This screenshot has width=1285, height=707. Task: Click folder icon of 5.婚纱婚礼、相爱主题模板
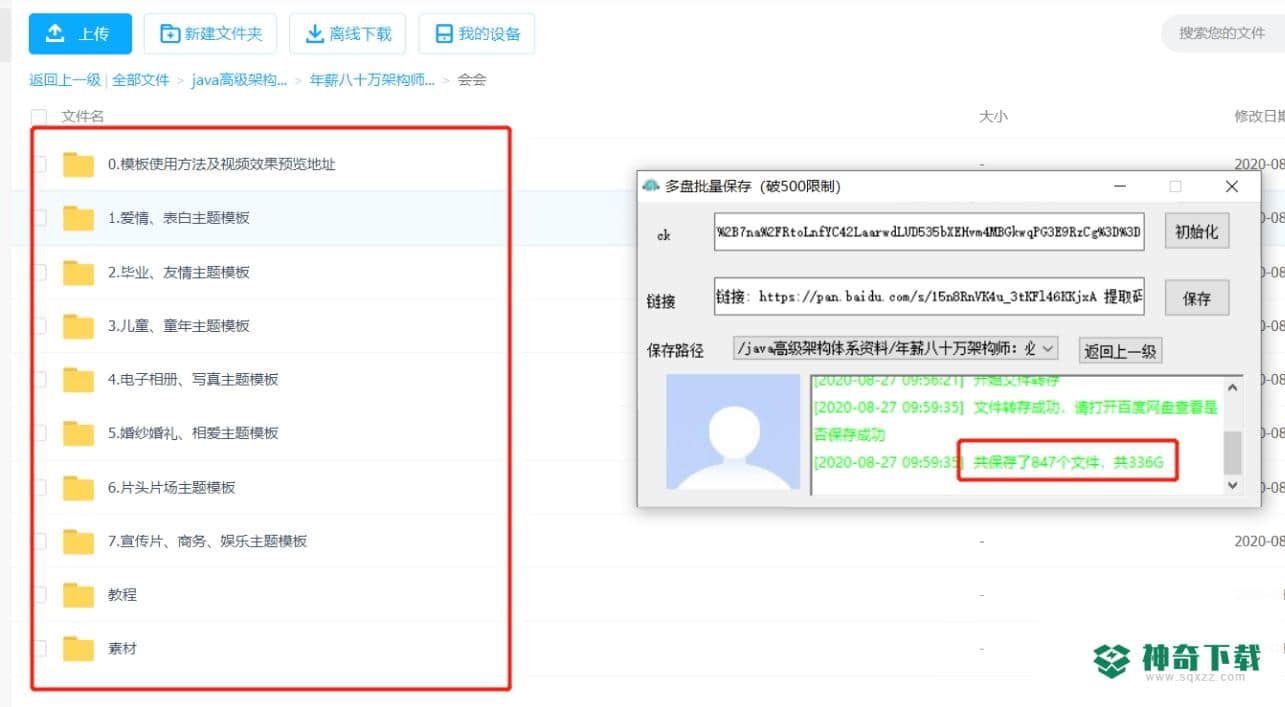[x=78, y=433]
